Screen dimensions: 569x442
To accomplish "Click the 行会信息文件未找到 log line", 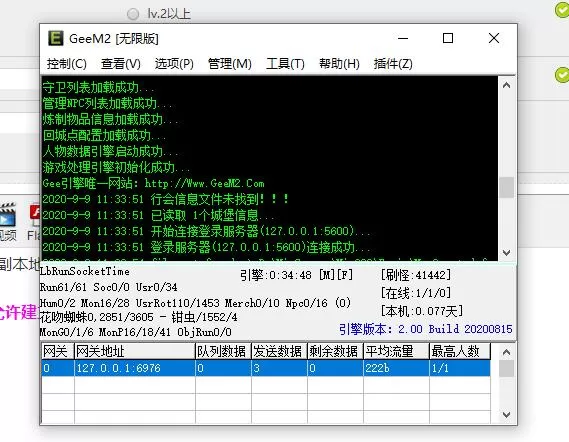I will [166, 199].
